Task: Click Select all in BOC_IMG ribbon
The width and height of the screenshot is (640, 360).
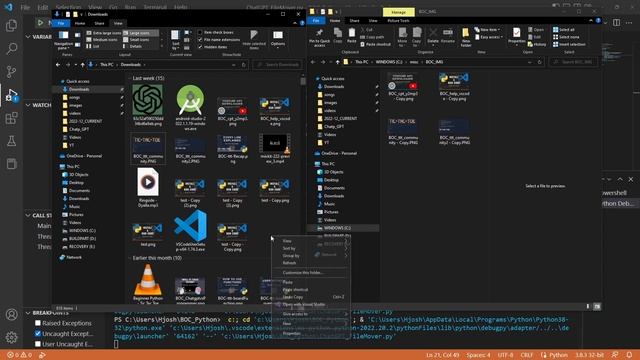Action: (563, 30)
